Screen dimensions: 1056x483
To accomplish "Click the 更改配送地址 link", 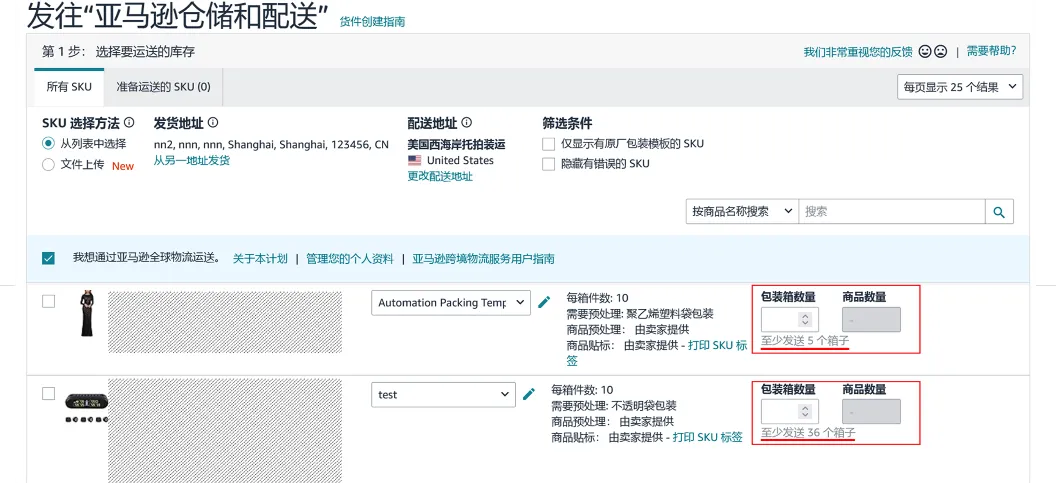I will (440, 176).
